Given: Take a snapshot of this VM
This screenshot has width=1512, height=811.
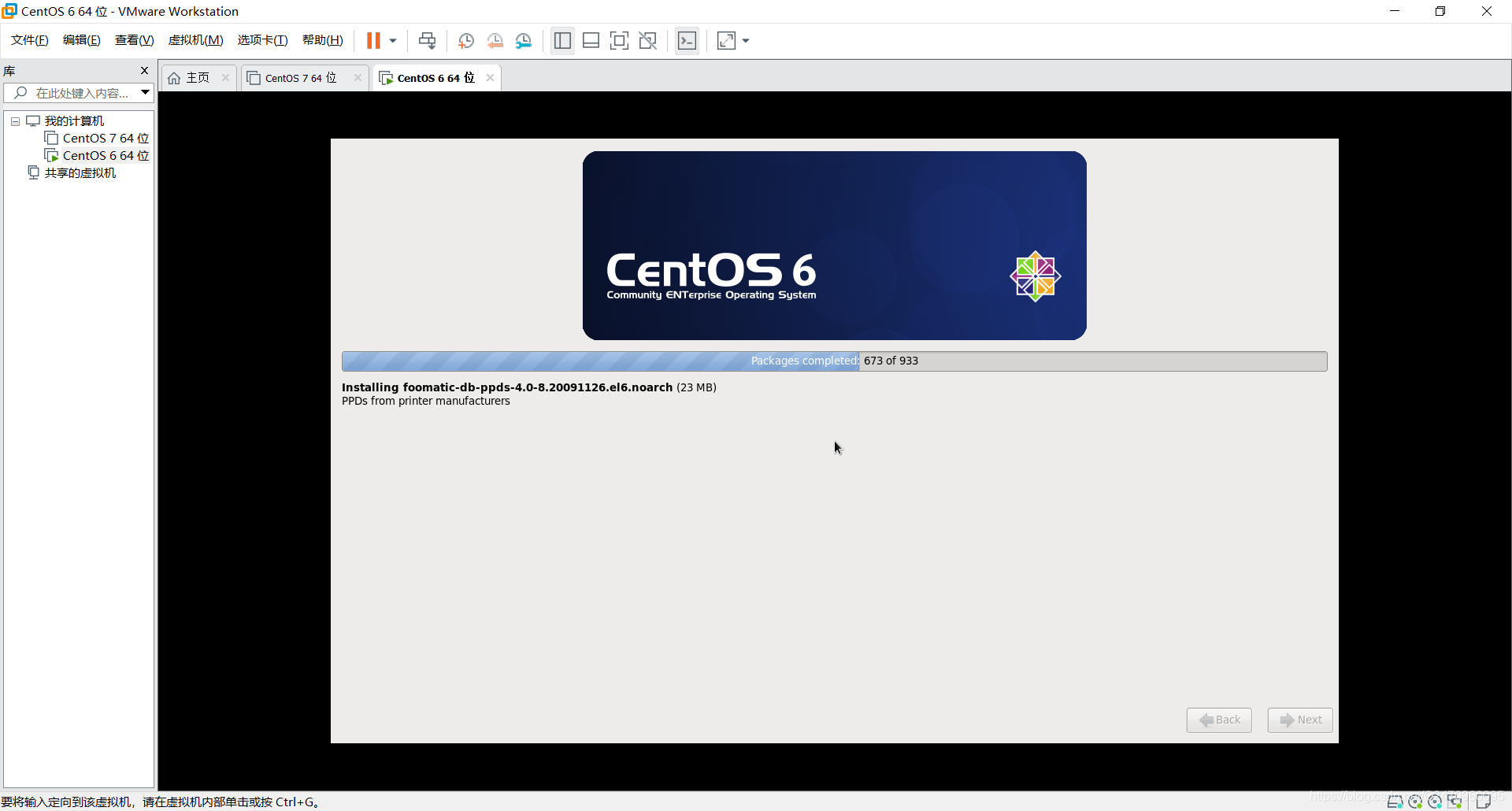Looking at the screenshot, I should click(466, 40).
